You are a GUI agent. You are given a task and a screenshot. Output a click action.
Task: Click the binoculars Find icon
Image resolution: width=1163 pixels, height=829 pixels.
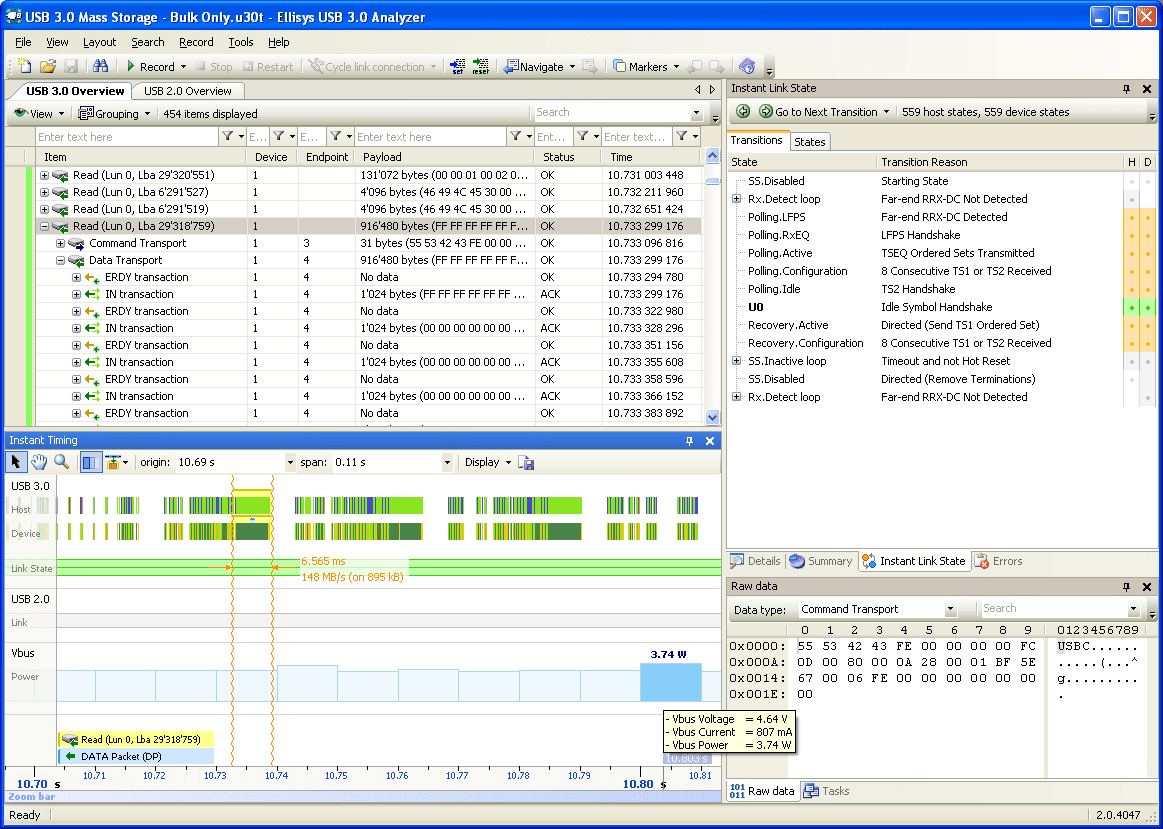pyautogui.click(x=100, y=67)
